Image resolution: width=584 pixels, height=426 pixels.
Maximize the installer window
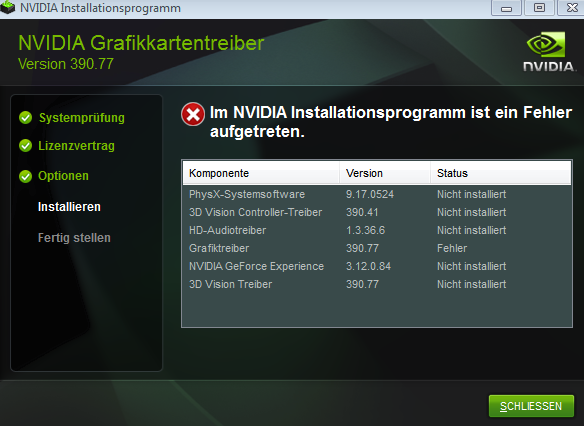point(539,8)
